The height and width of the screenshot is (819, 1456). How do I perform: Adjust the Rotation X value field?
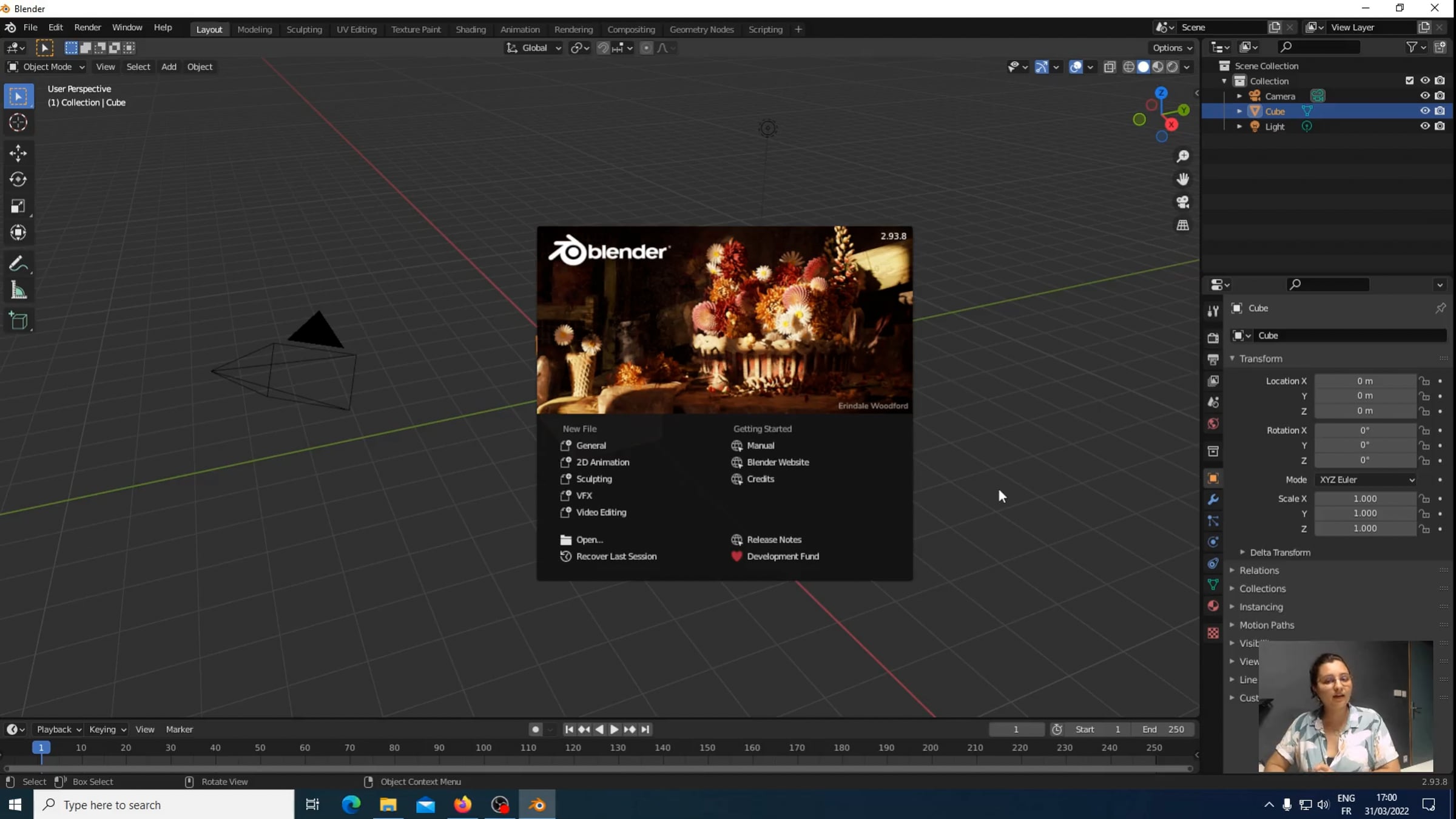(1365, 430)
